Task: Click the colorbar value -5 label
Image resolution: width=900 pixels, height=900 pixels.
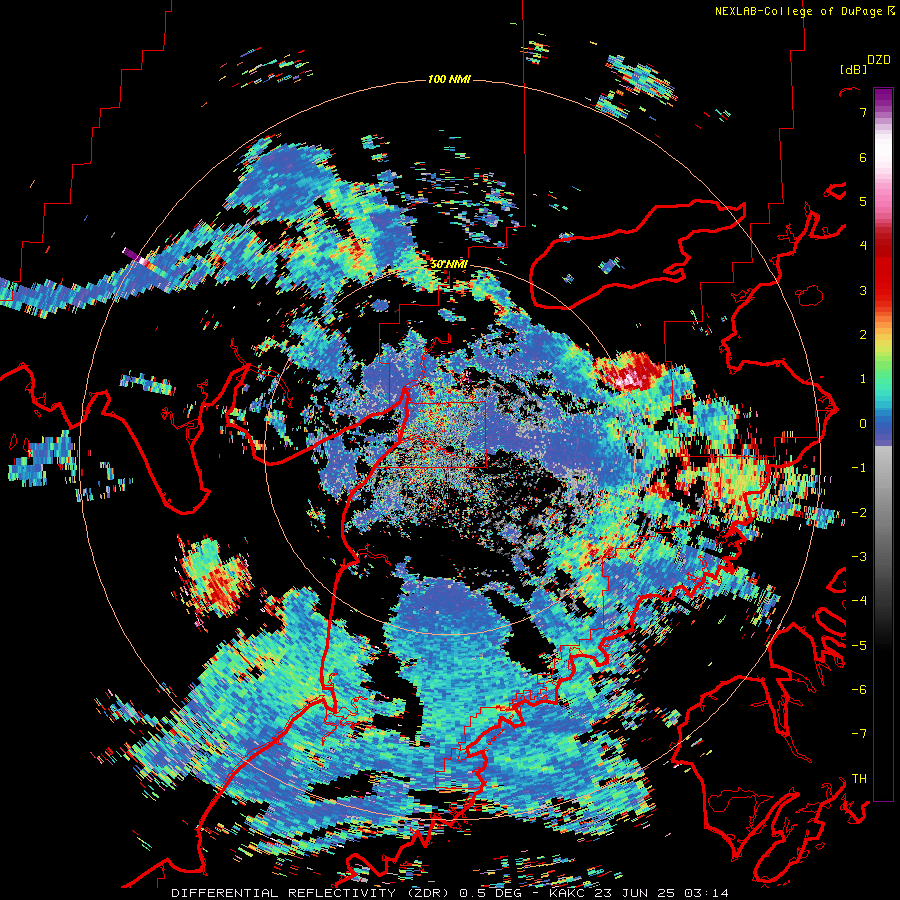Action: [859, 645]
